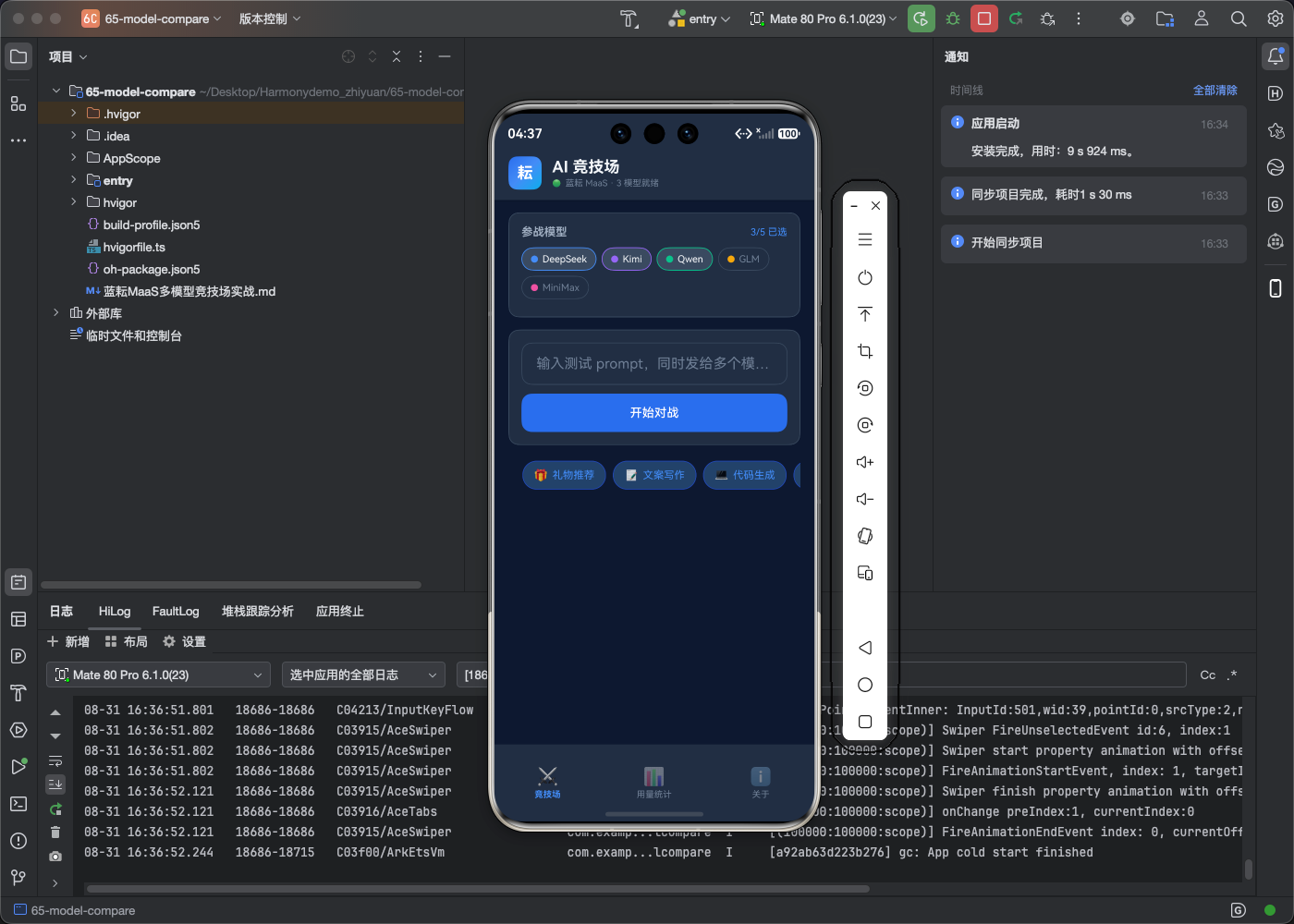Tap the 礼物推荐 suggestion chip
Viewport: 1294px width, 924px height.
tap(564, 475)
